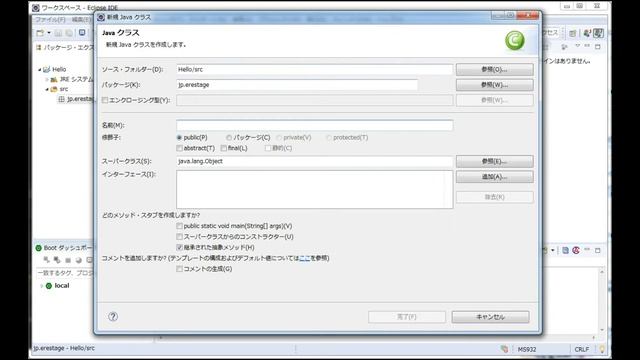
Task: Click the Boot Dashboard green view icon
Action: click(x=38, y=248)
